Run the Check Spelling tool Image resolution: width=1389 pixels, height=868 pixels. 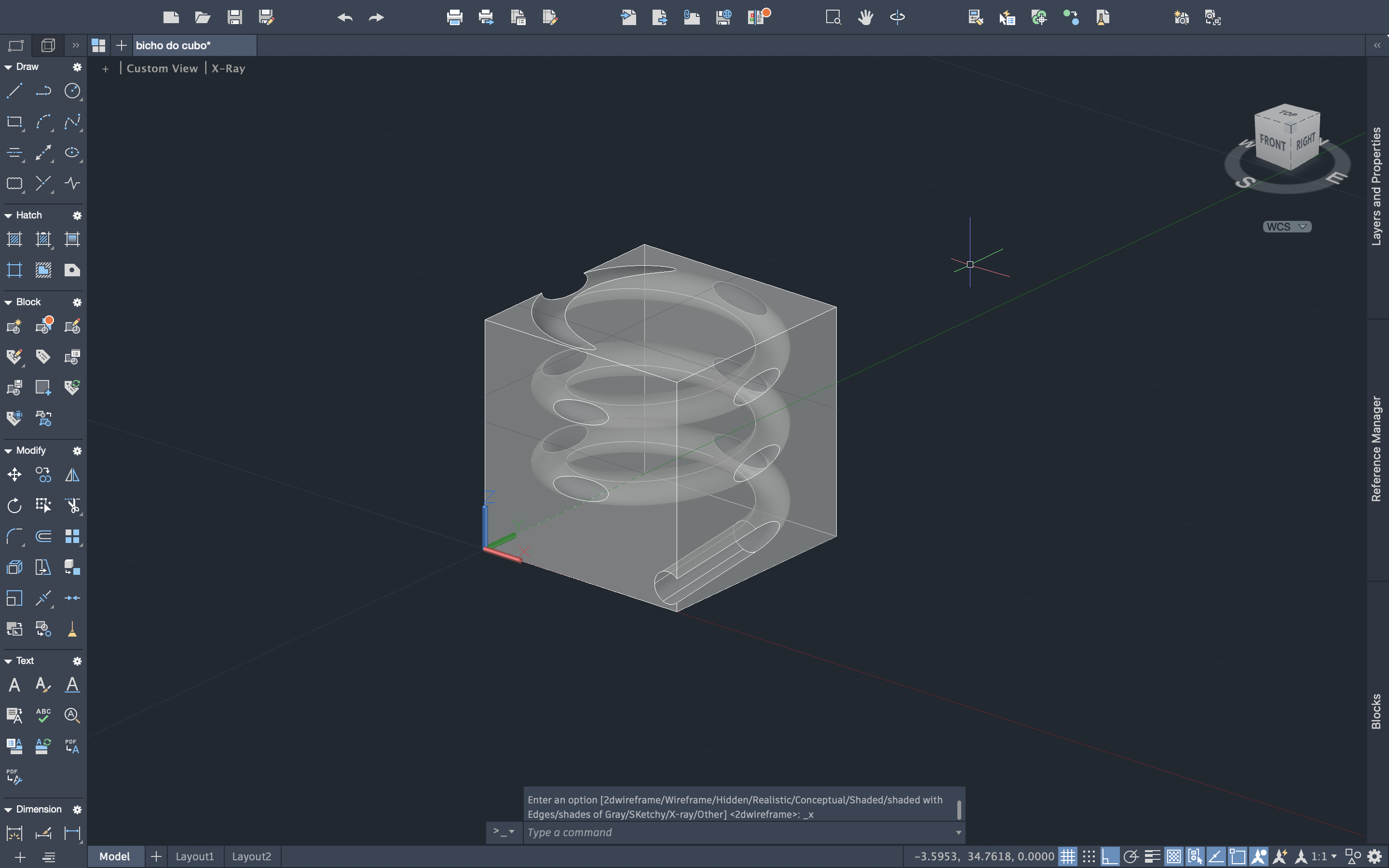pos(43,715)
